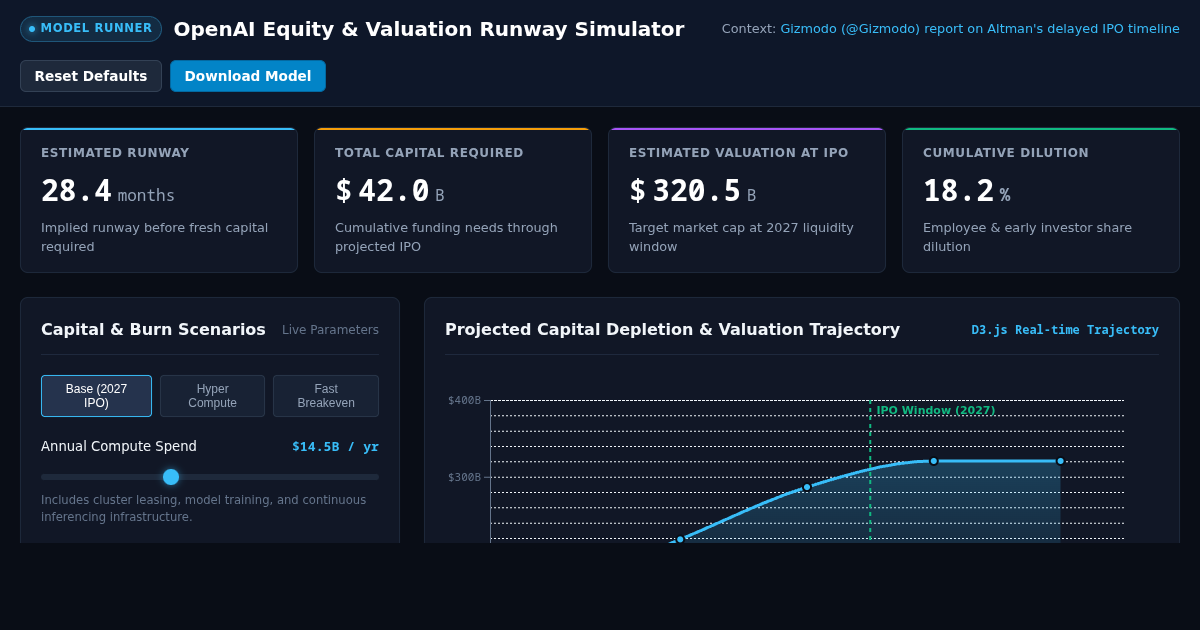Choose the Fast Breakeven scenario
This screenshot has height=630, width=1200.
326,396
